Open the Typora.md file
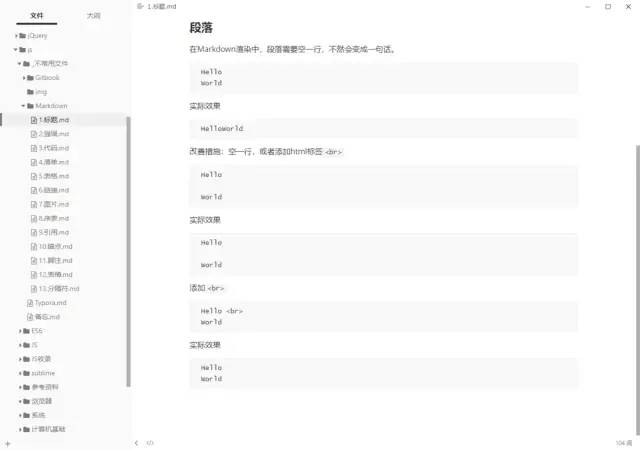The width and height of the screenshot is (640, 450). [x=51, y=303]
